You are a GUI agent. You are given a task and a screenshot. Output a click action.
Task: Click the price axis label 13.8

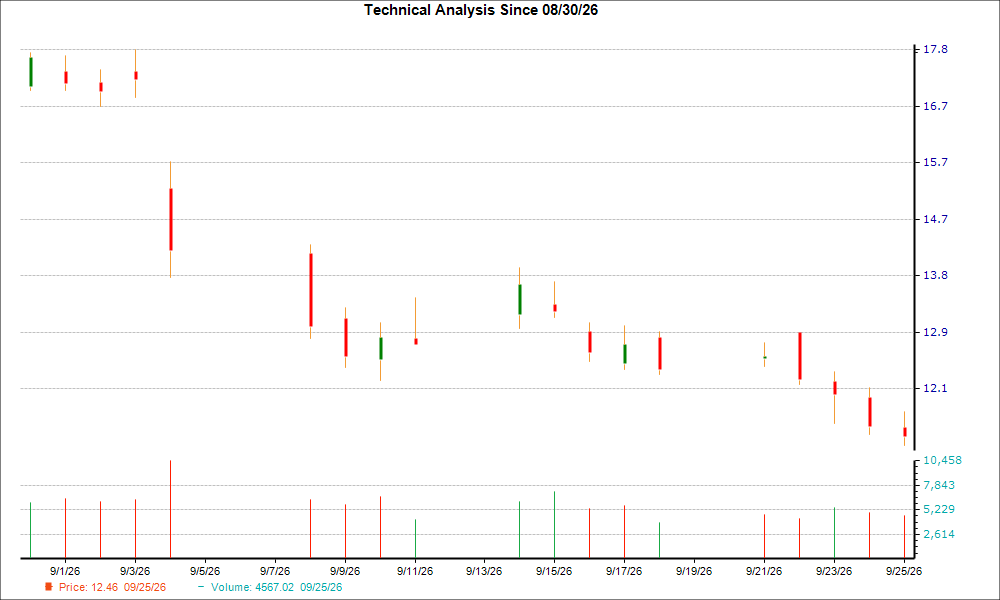[935, 275]
